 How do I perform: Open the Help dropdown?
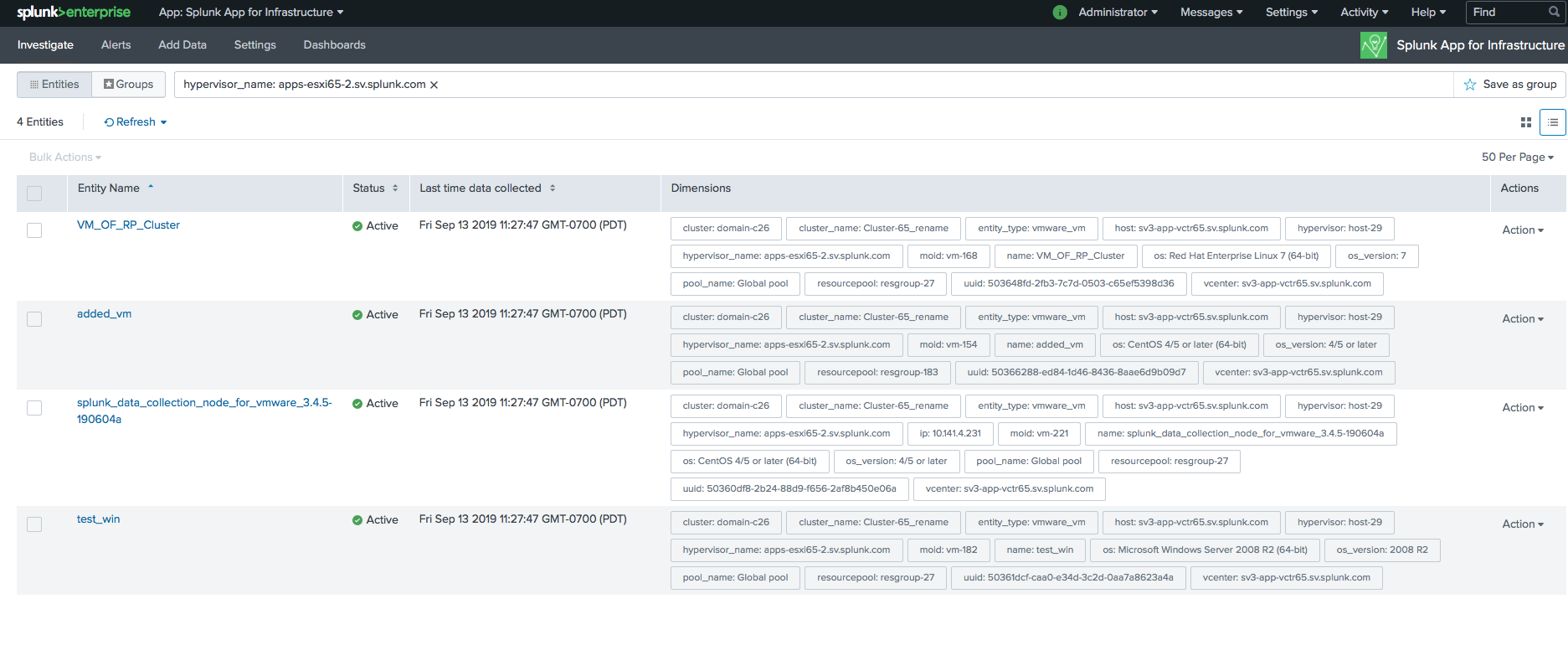1428,13
